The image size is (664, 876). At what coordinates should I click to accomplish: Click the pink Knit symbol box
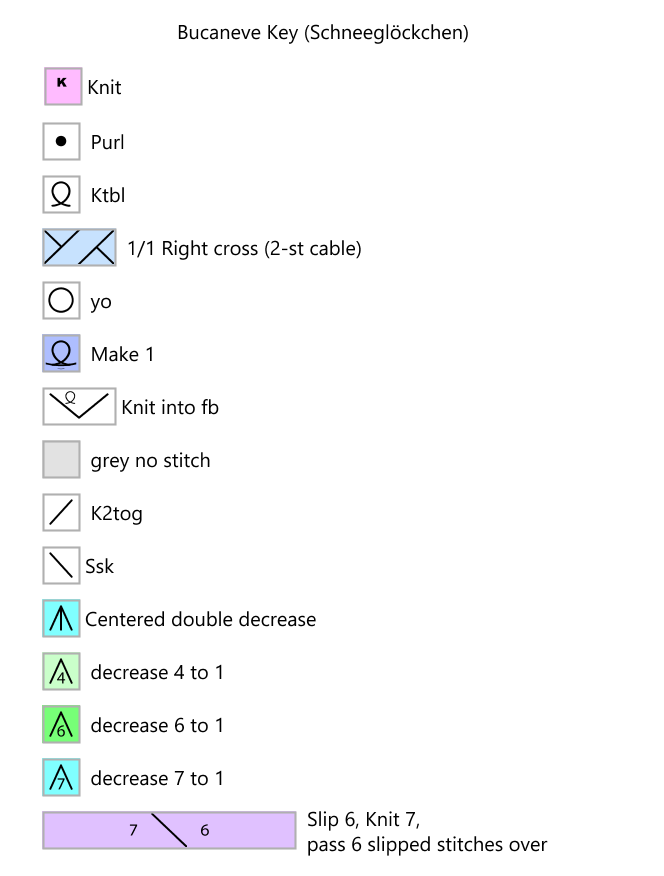tap(61, 86)
